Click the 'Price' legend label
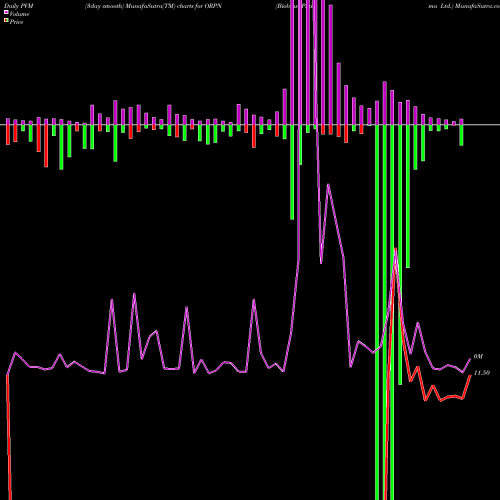Viewport: 500px width, 500px height. click(x=16, y=22)
